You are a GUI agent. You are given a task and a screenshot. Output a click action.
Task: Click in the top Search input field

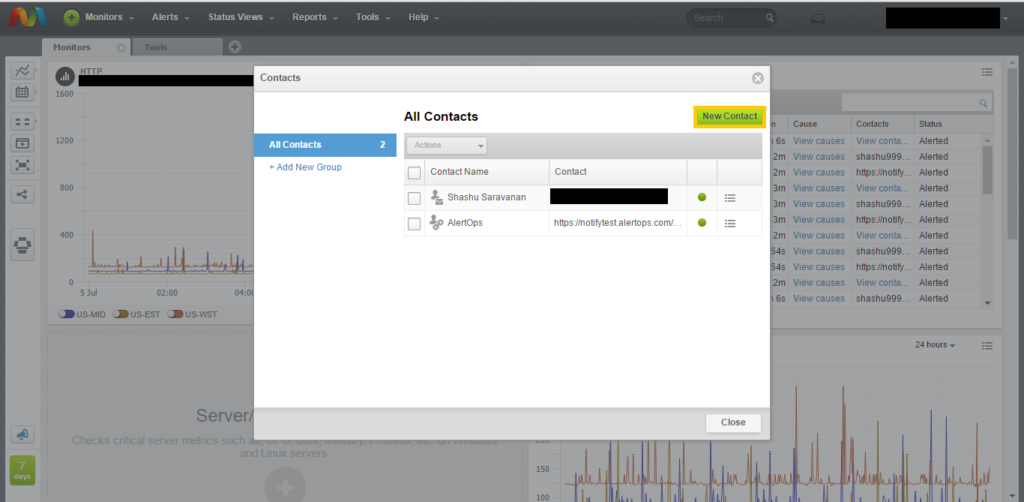click(725, 18)
